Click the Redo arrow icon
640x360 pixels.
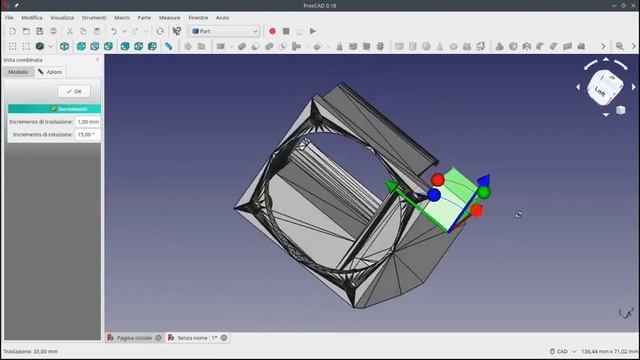136,31
